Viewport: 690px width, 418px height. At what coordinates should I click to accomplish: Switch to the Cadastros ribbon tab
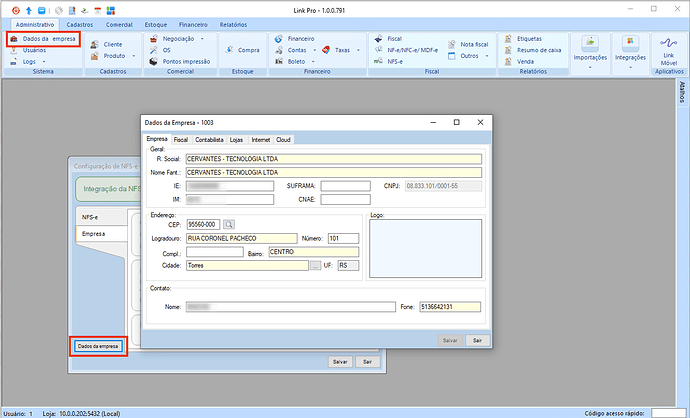coord(80,23)
